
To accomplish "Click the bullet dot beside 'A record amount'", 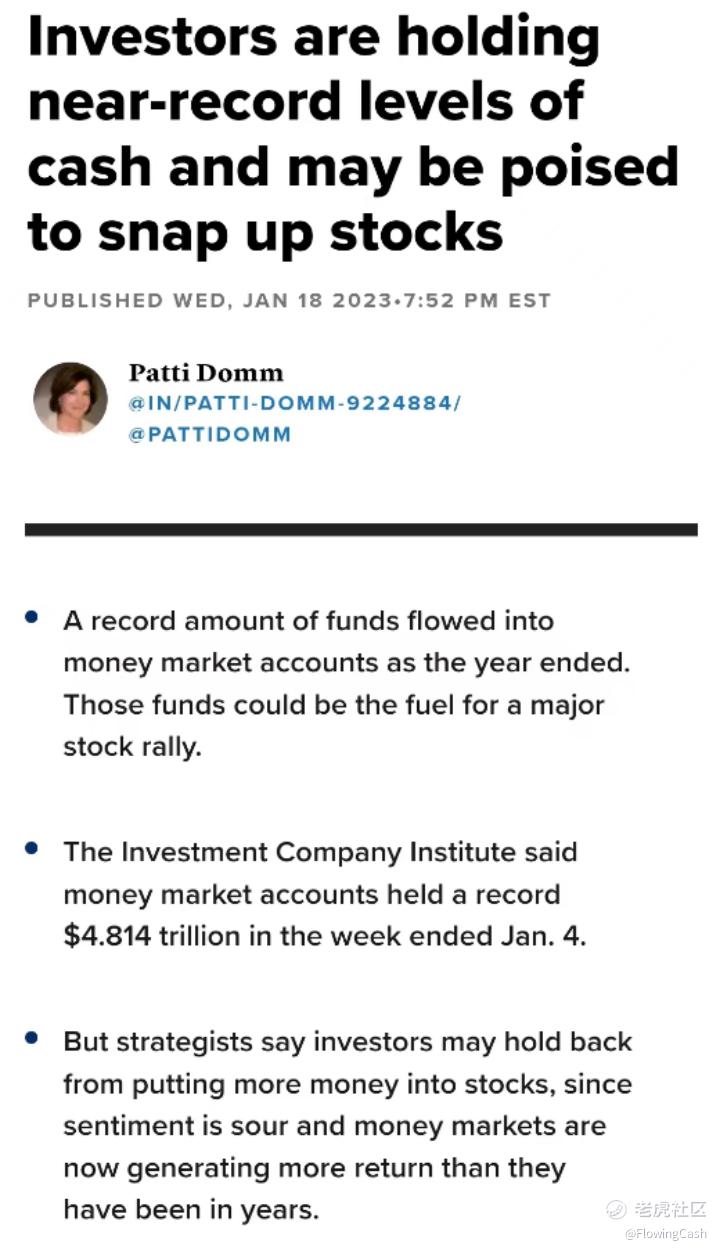I will [x=32, y=619].
